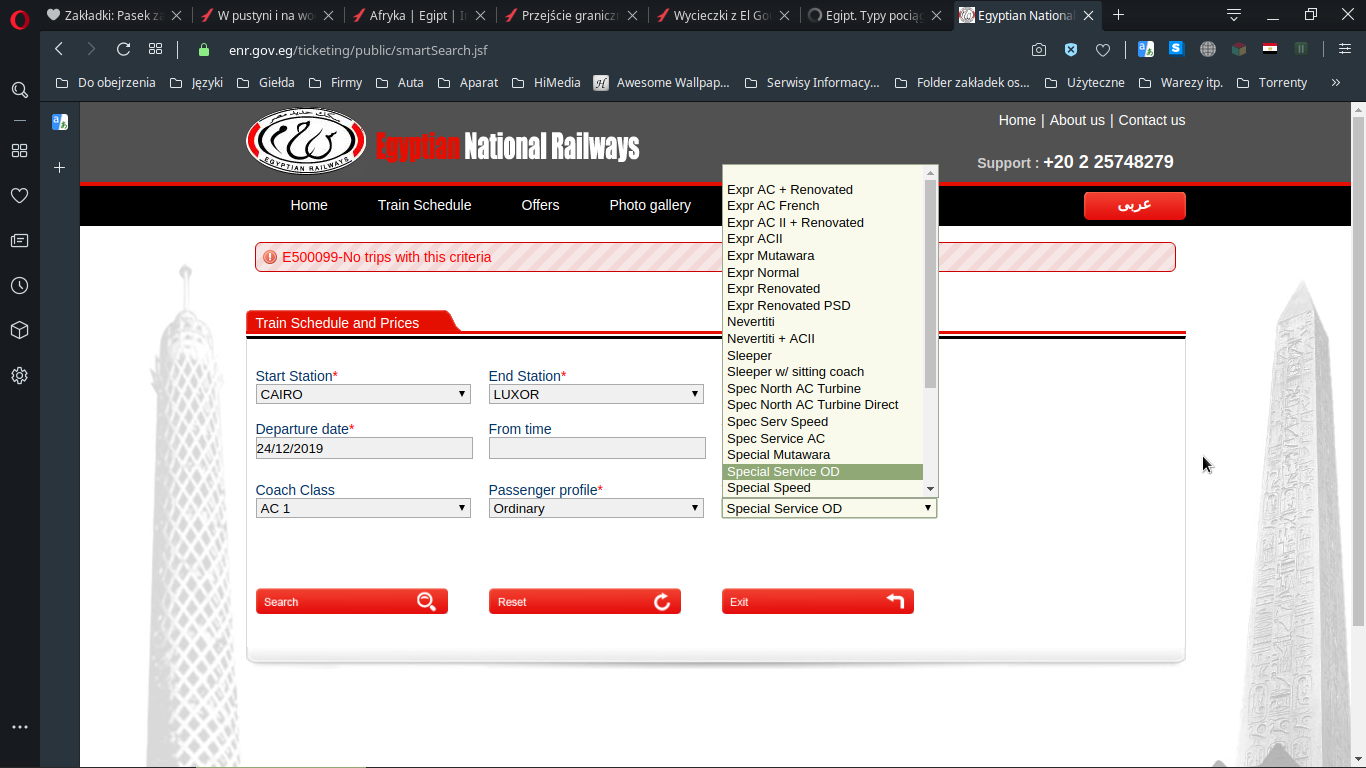
Task: Click the Reset button
Action: tap(585, 601)
